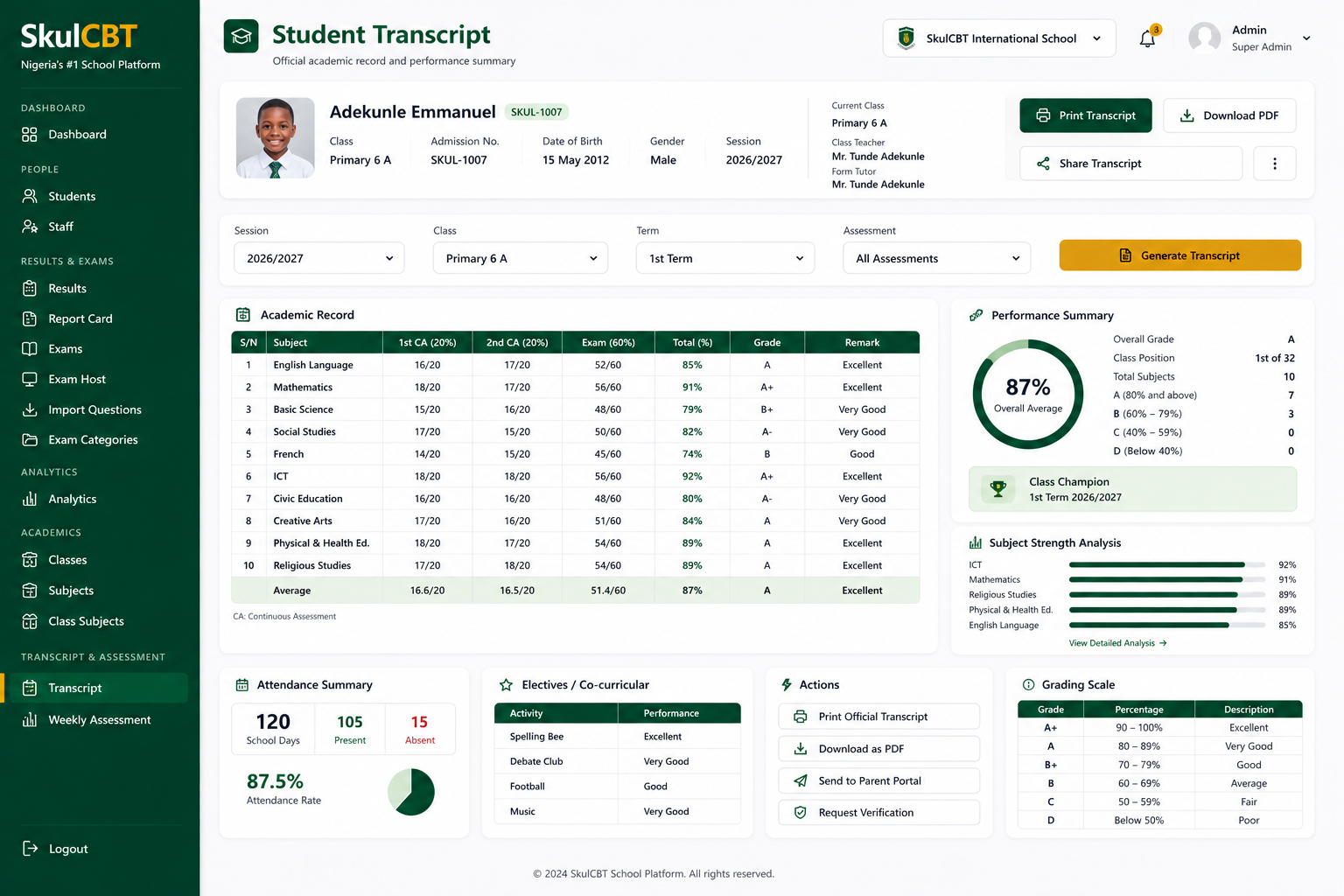The image size is (1344, 896).
Task: Click the graduation cap transcript logo
Action: coord(241,36)
